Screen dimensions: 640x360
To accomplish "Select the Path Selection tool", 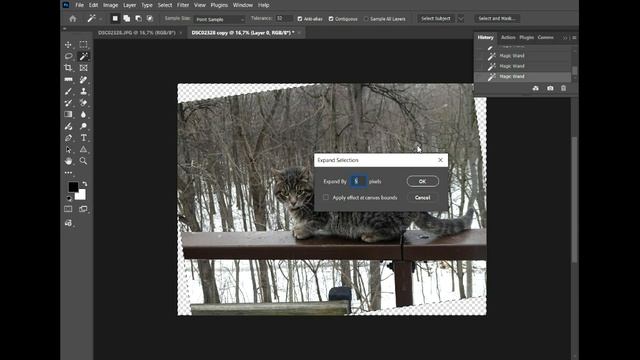I will 68,150.
